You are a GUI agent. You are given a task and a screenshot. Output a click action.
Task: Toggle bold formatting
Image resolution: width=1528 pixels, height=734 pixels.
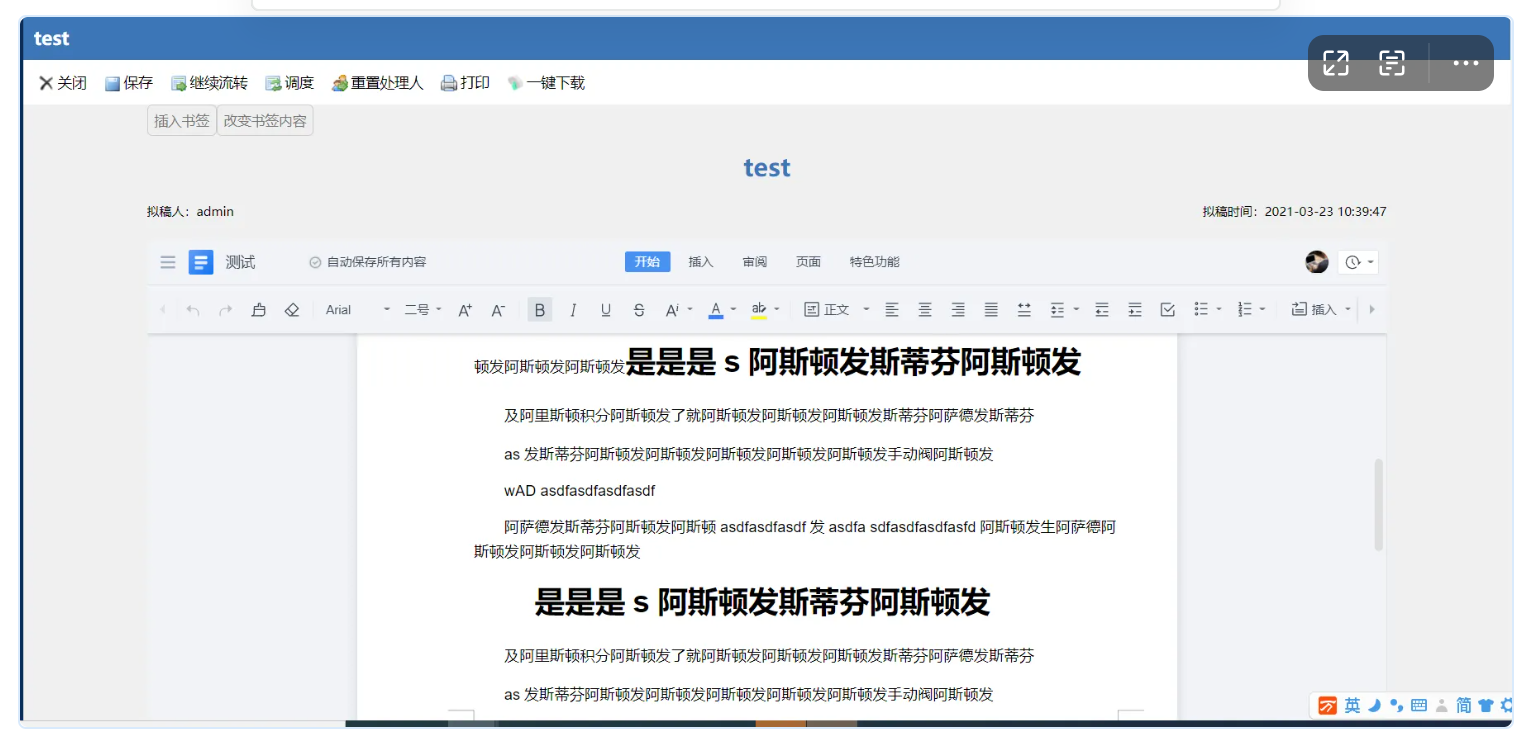click(540, 310)
